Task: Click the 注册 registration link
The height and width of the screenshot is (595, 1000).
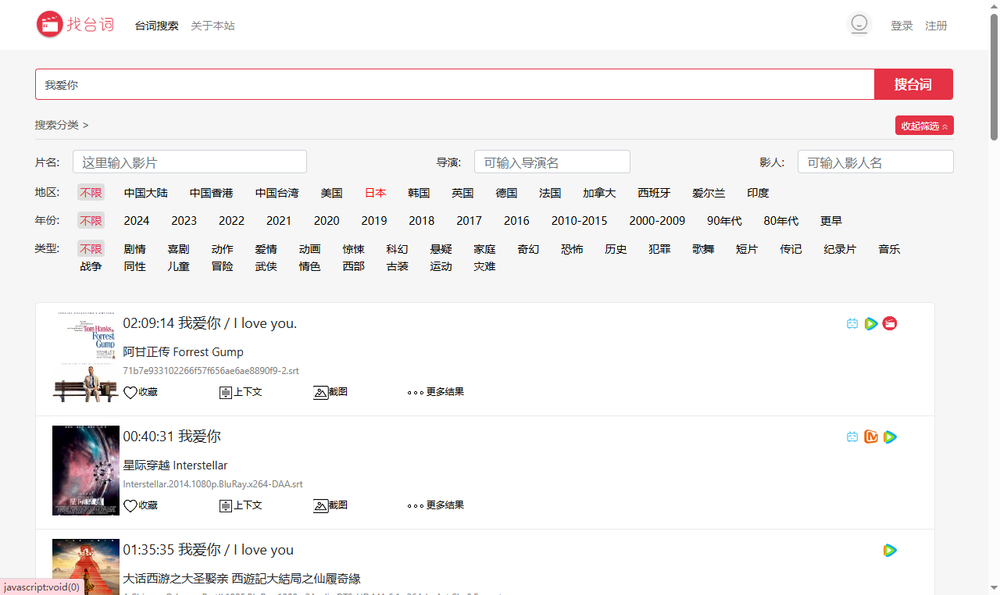Action: pos(936,25)
